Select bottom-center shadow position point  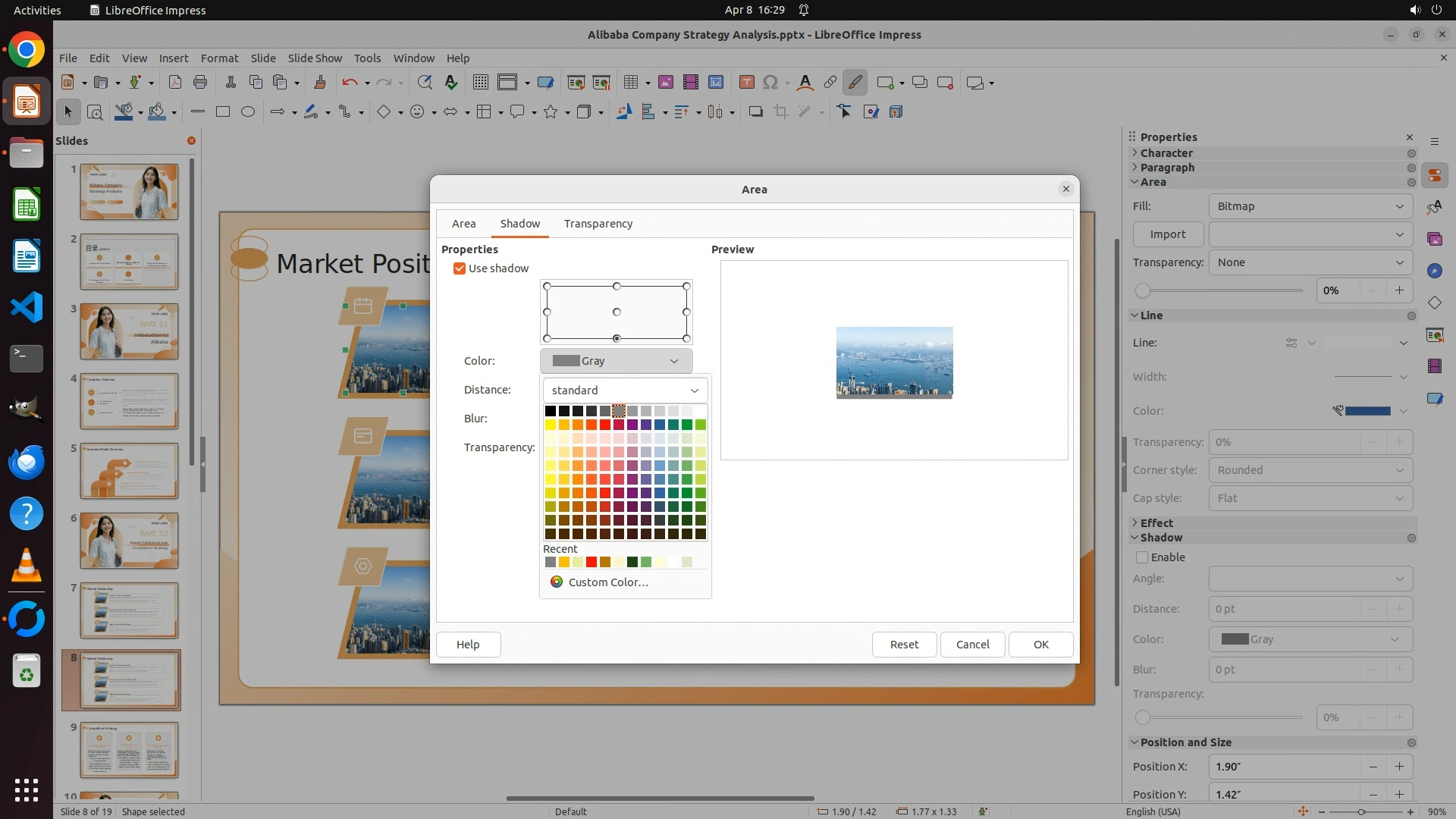[617, 338]
